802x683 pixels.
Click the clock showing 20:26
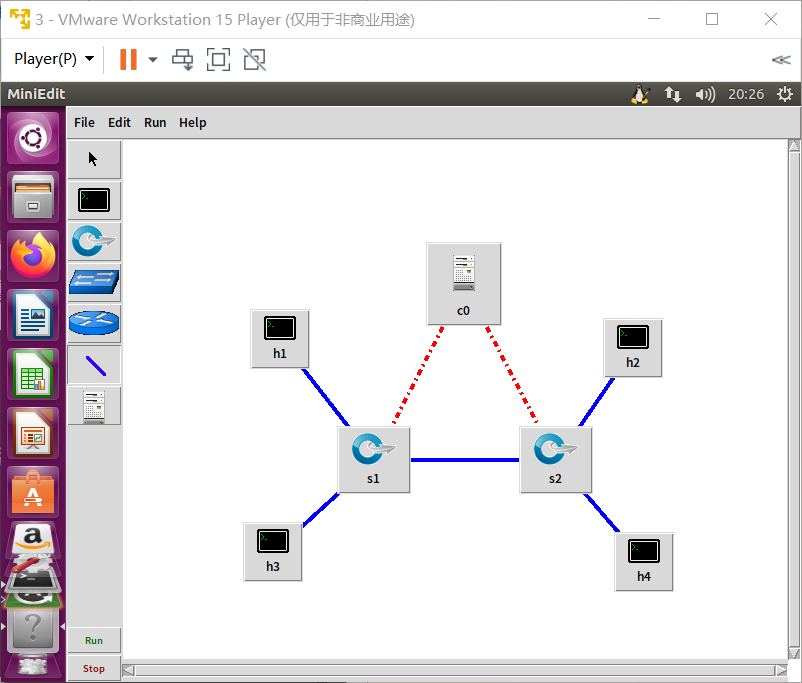click(746, 94)
